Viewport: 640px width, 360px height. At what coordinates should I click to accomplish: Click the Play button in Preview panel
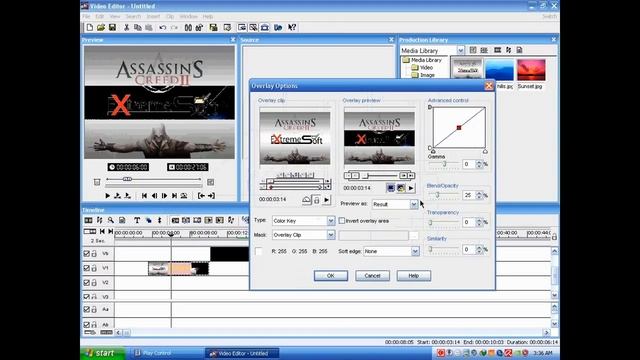(x=107, y=196)
